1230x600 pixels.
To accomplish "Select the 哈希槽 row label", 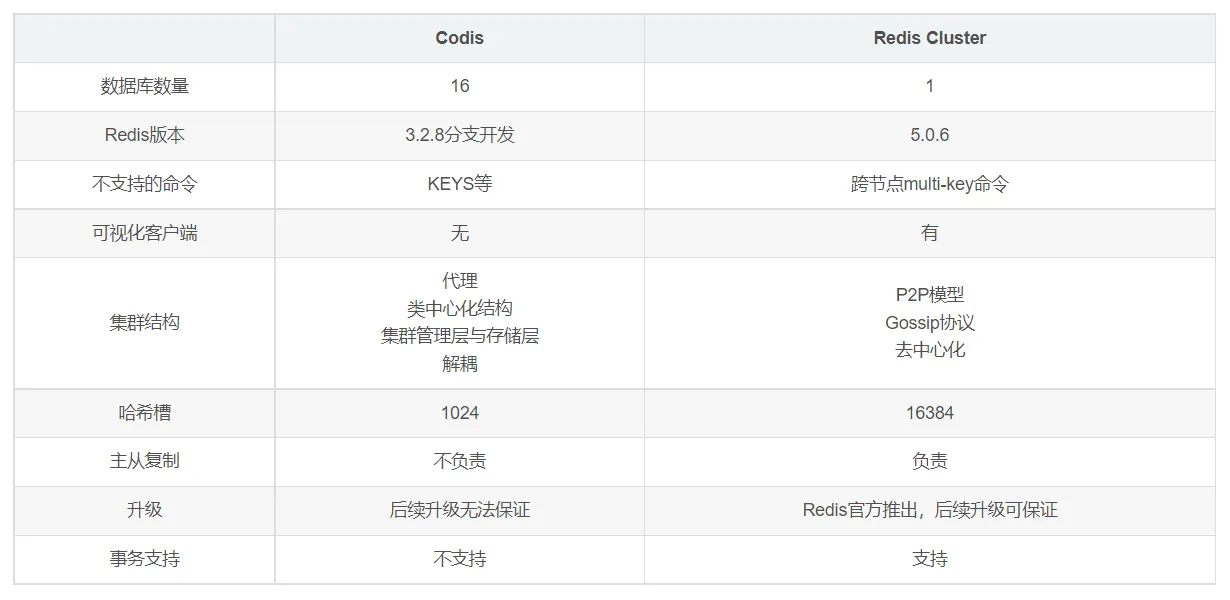I will click(145, 412).
